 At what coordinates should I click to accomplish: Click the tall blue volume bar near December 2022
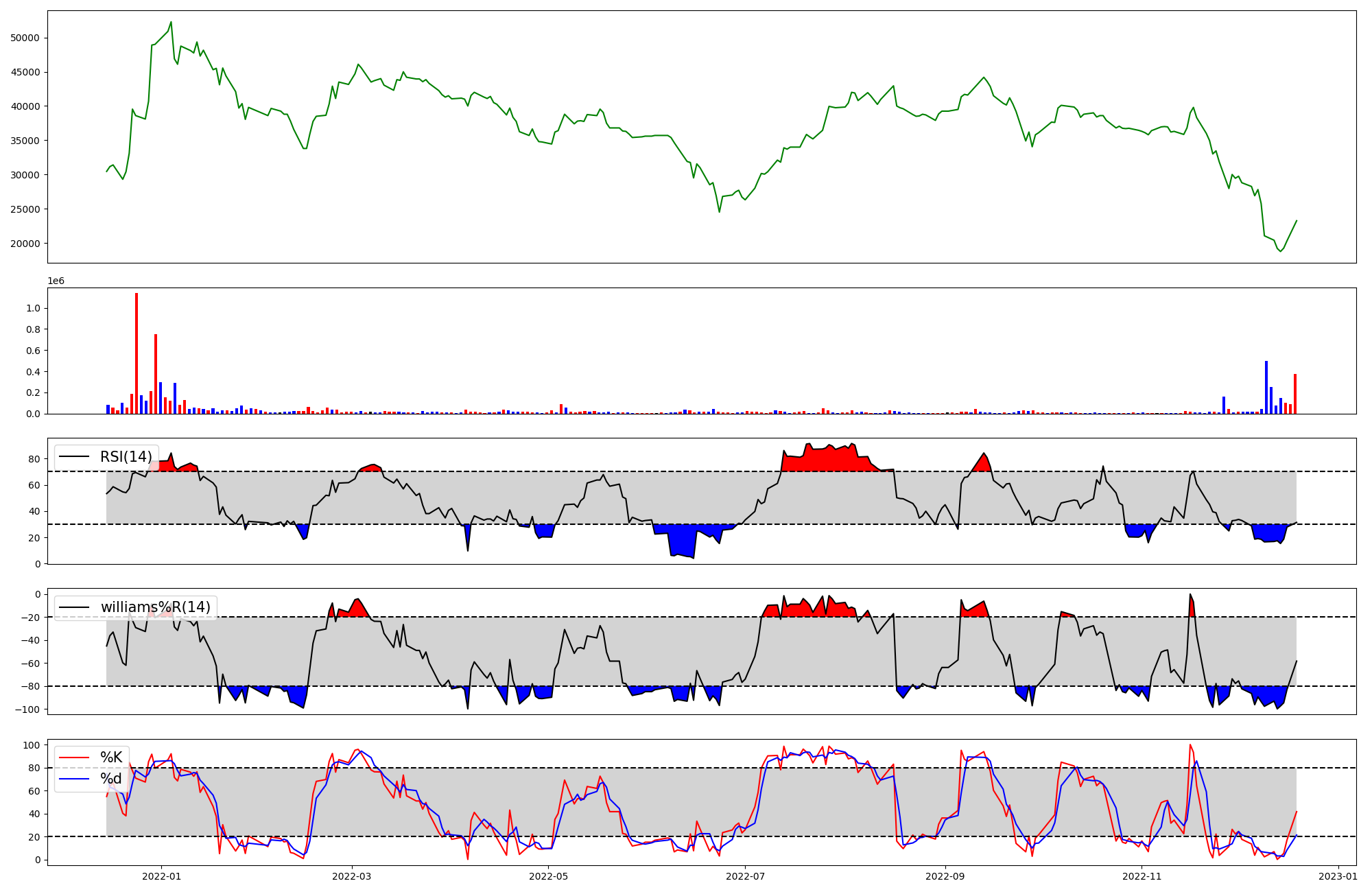coord(1266,387)
